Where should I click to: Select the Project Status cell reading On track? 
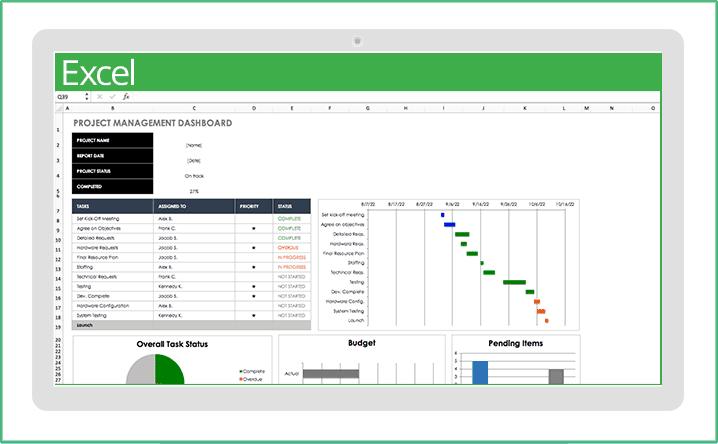click(194, 174)
